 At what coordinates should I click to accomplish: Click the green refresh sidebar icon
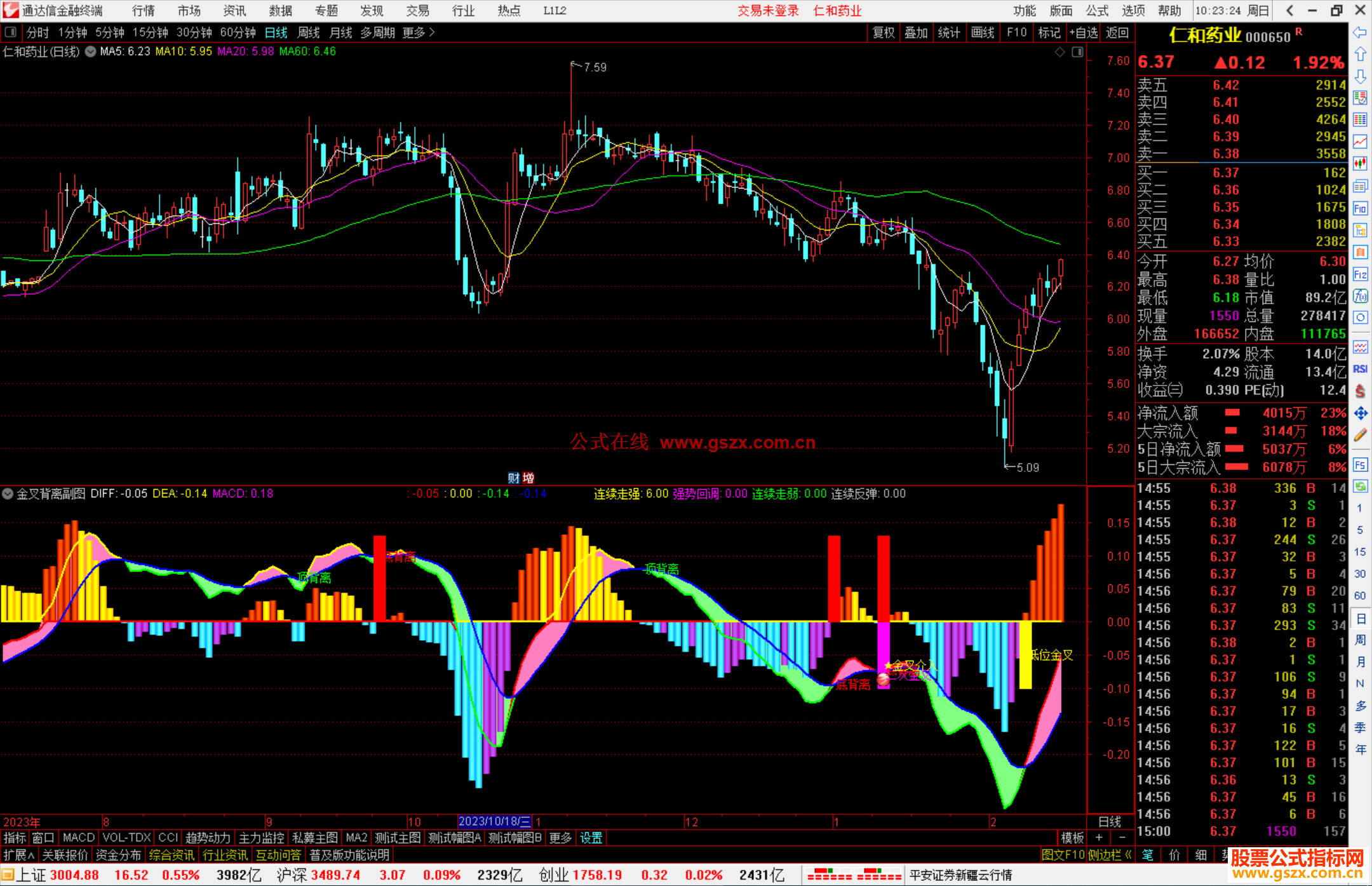point(1360,487)
